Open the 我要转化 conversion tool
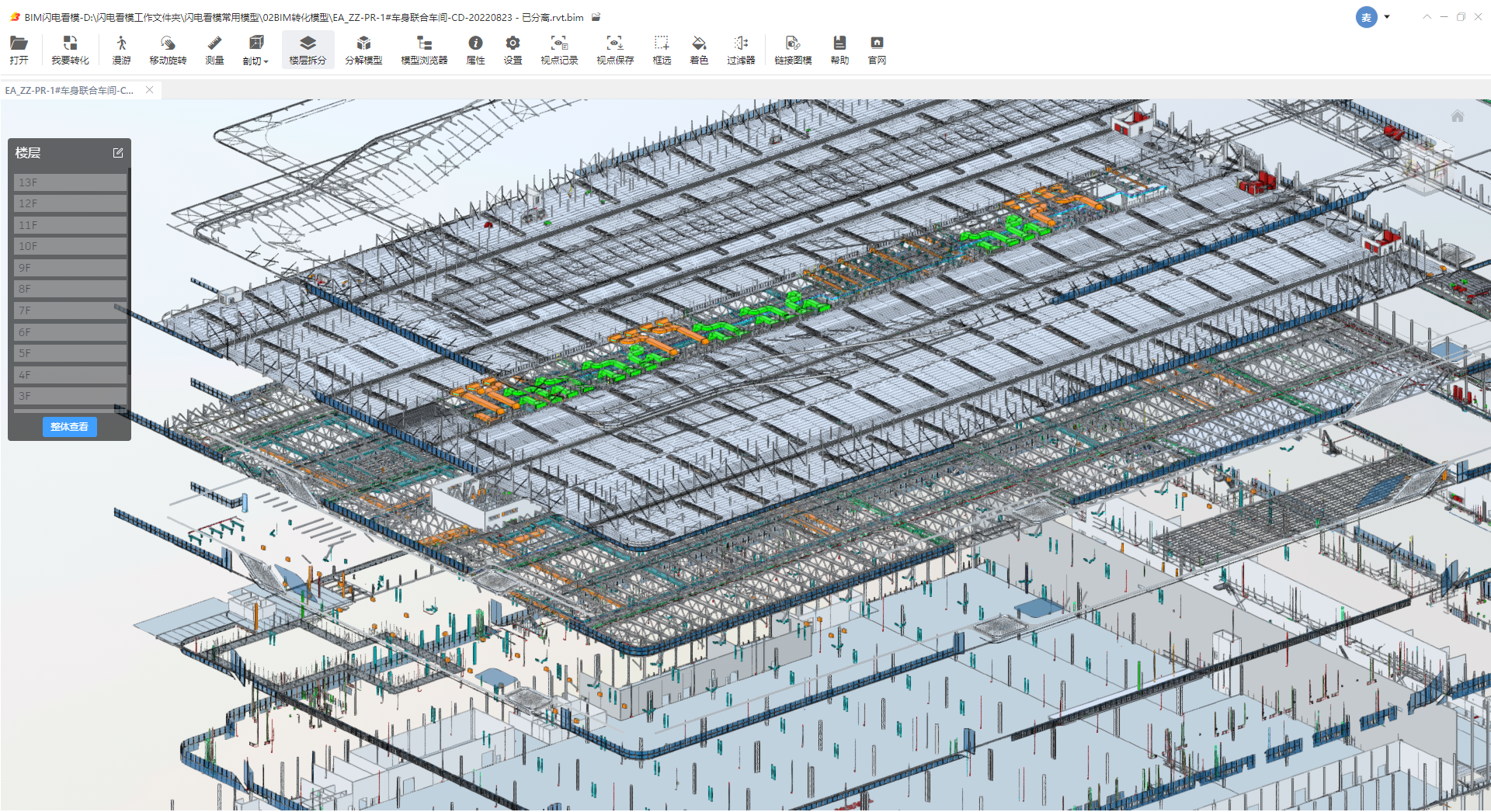Viewport: 1491px width, 812px height. coord(70,50)
